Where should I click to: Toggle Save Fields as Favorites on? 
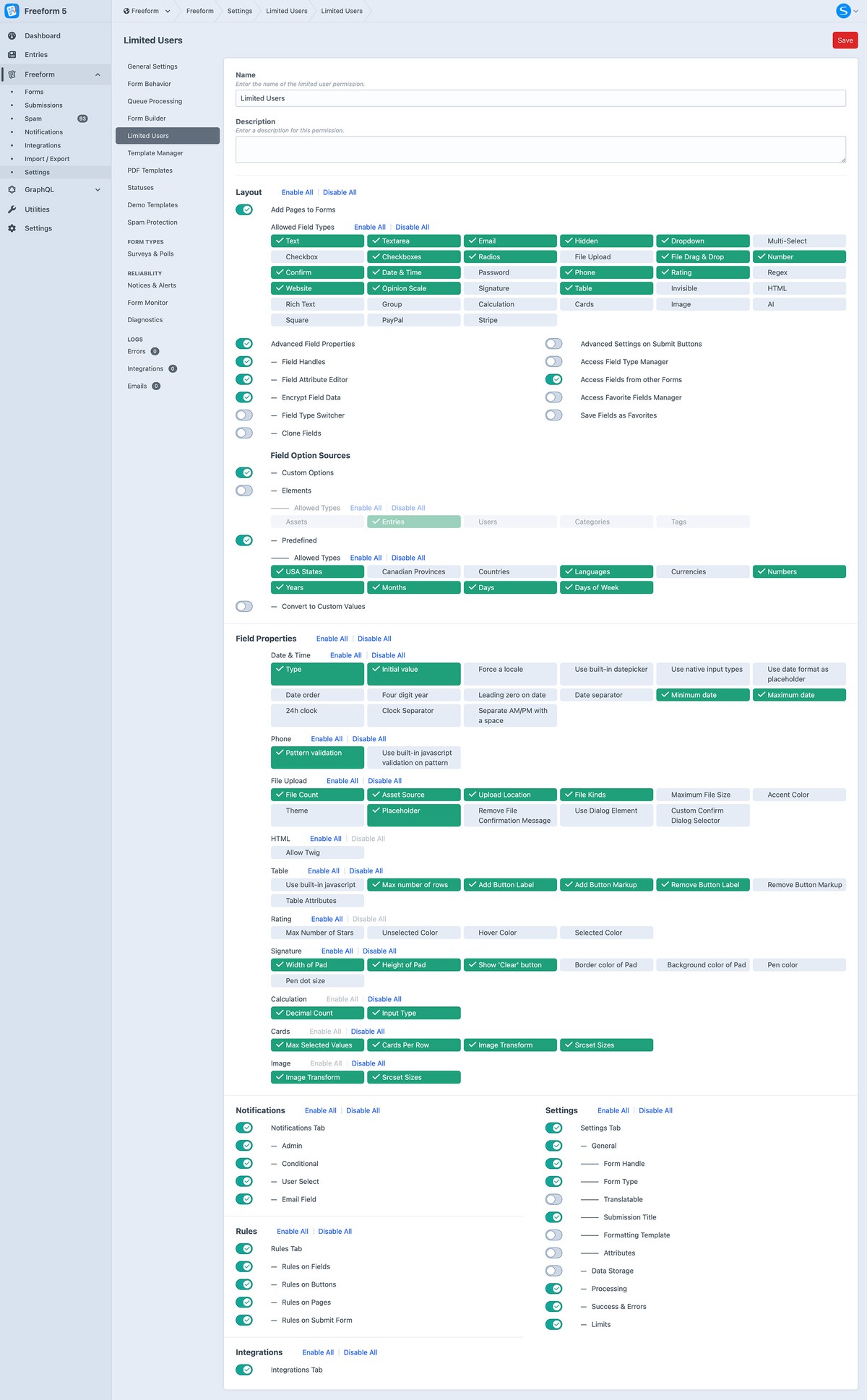[553, 415]
